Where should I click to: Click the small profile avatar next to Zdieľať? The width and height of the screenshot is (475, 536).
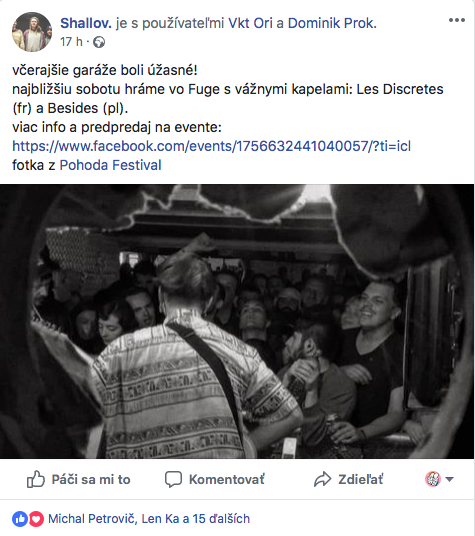coord(433,479)
